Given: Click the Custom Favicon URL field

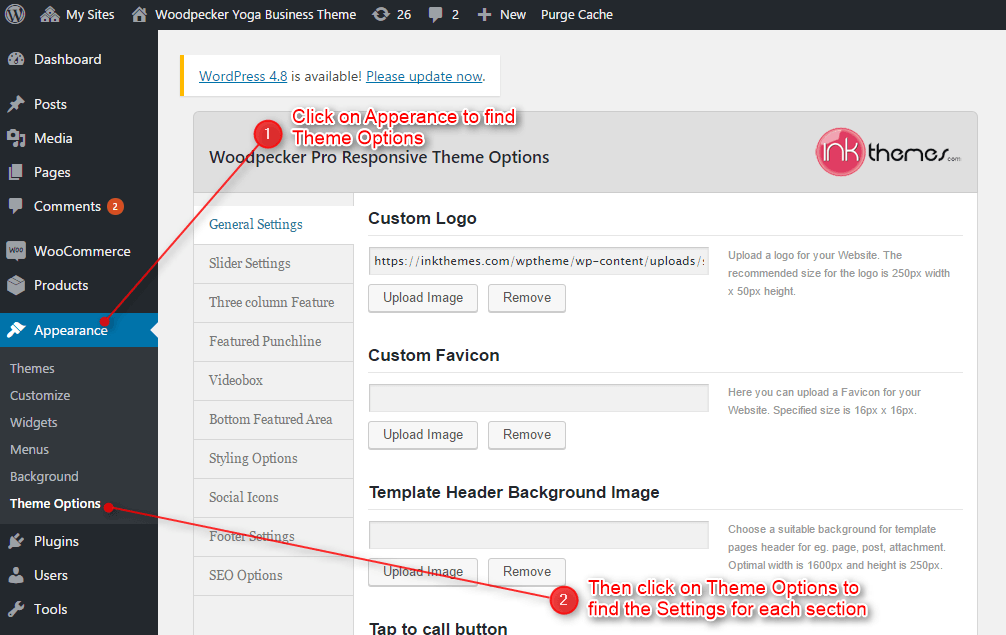Looking at the screenshot, I should click(x=539, y=398).
